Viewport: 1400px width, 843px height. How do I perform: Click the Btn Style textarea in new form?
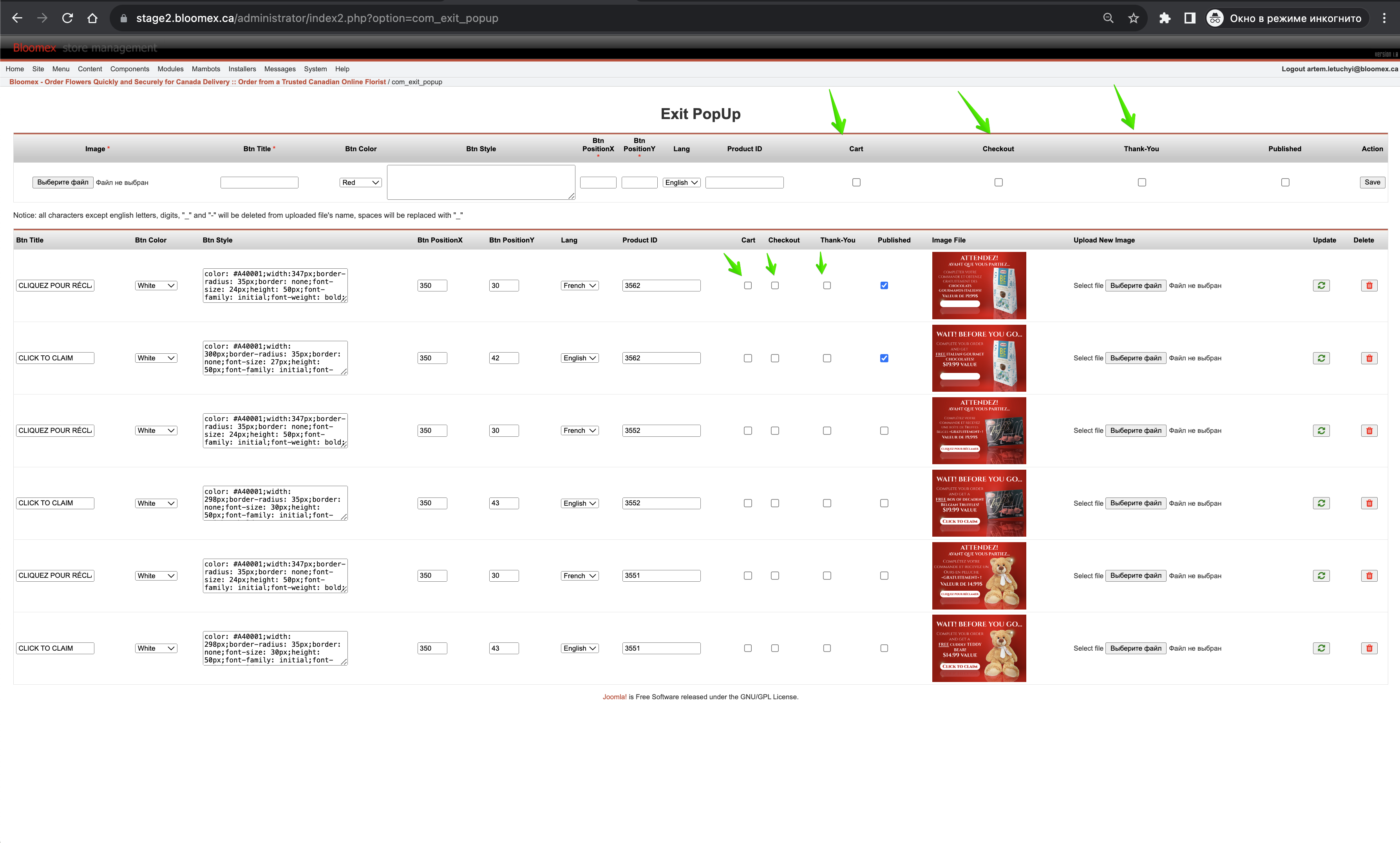point(481,182)
